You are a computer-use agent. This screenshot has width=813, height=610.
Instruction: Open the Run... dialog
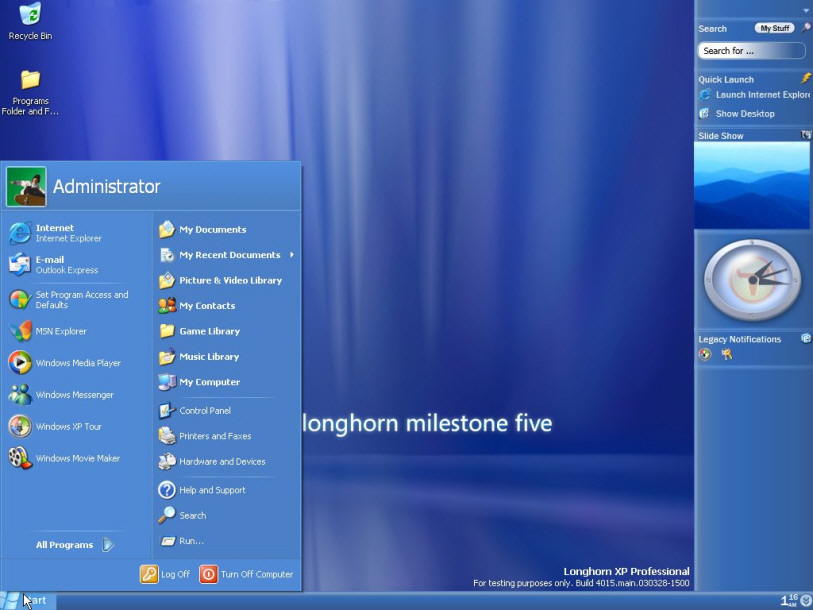(x=181, y=540)
